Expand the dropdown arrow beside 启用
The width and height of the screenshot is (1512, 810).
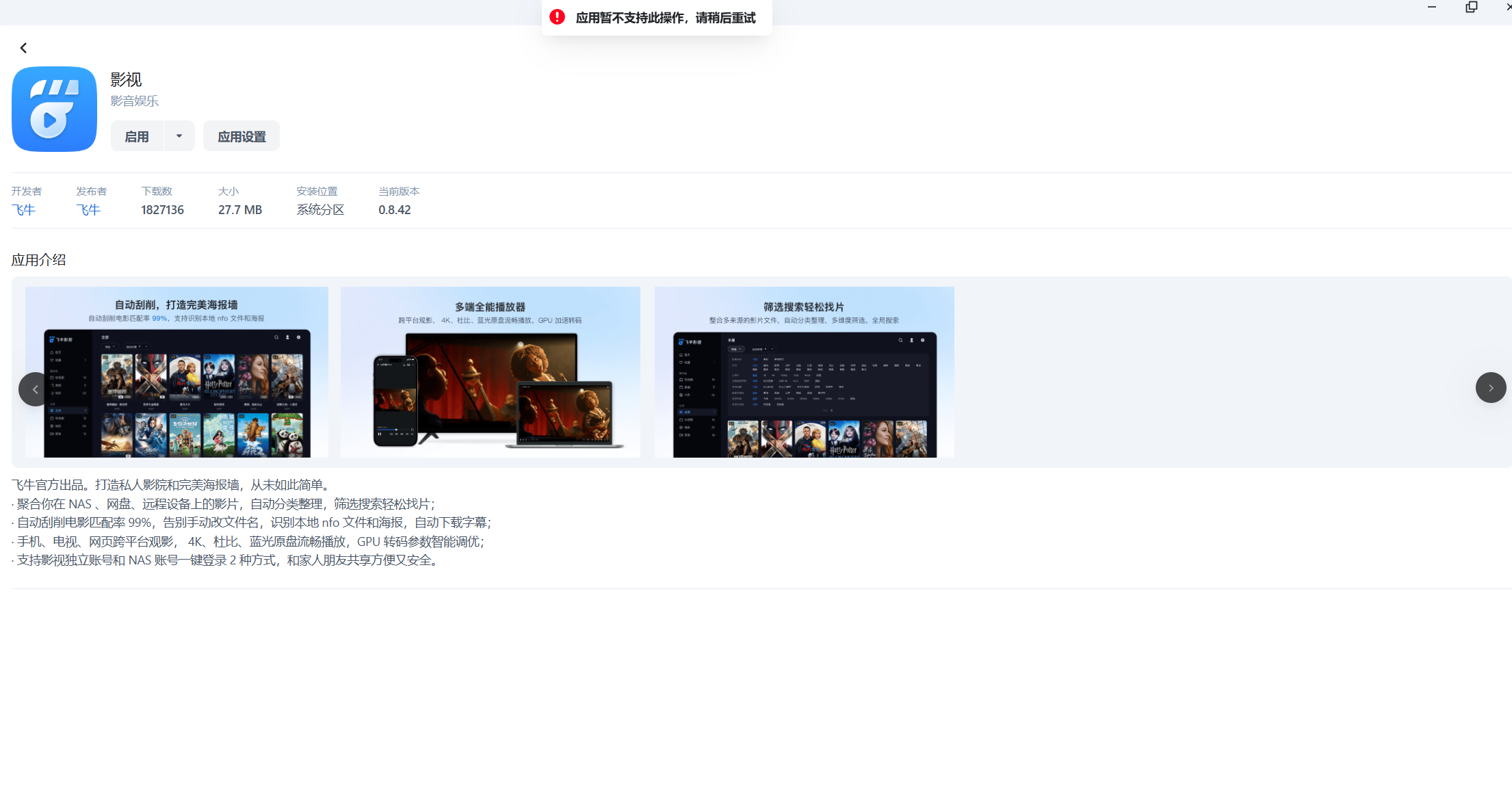(x=179, y=136)
